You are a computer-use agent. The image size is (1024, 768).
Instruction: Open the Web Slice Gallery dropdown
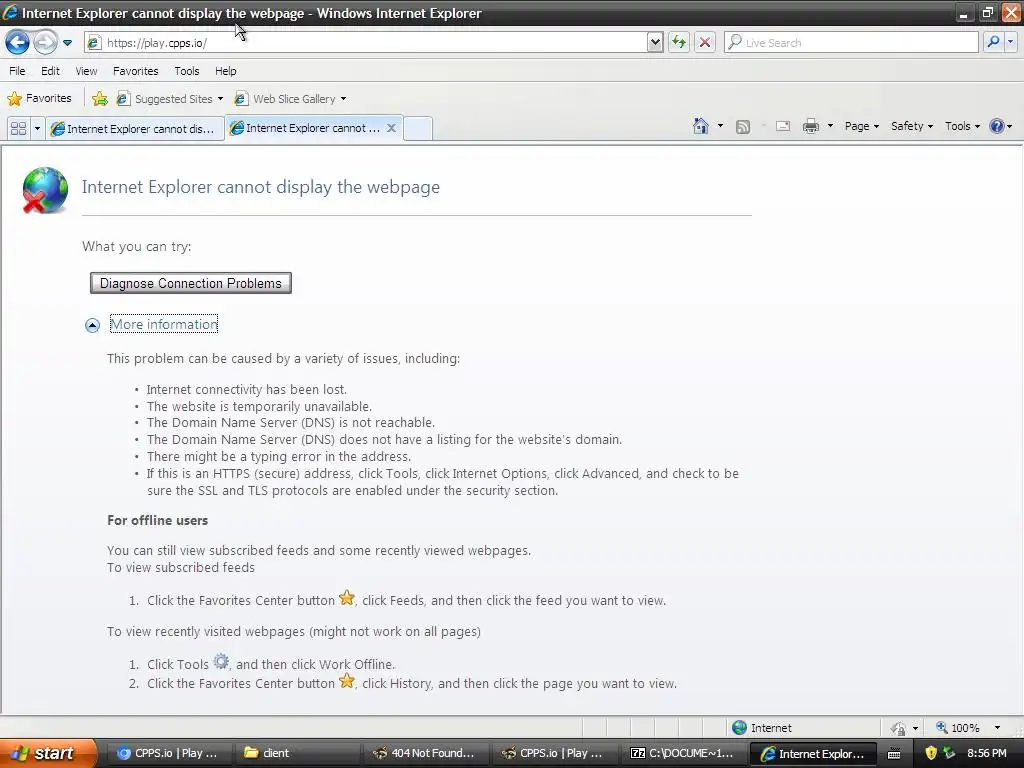(x=290, y=99)
